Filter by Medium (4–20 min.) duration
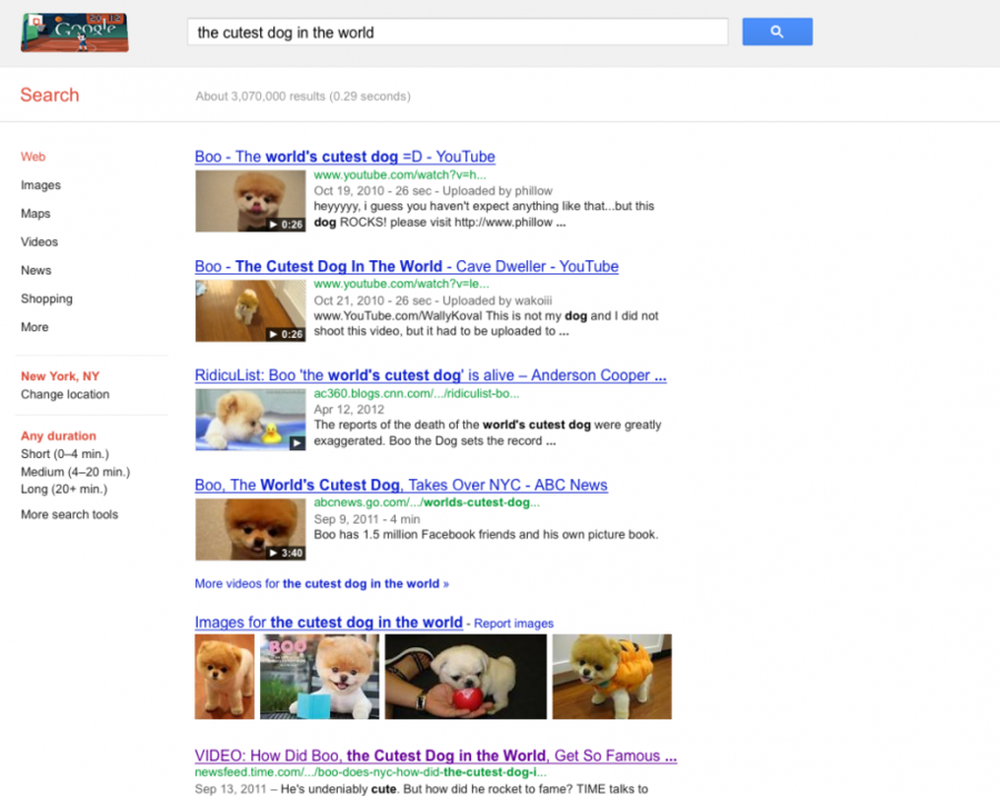This screenshot has height=796, width=1000. [x=75, y=472]
